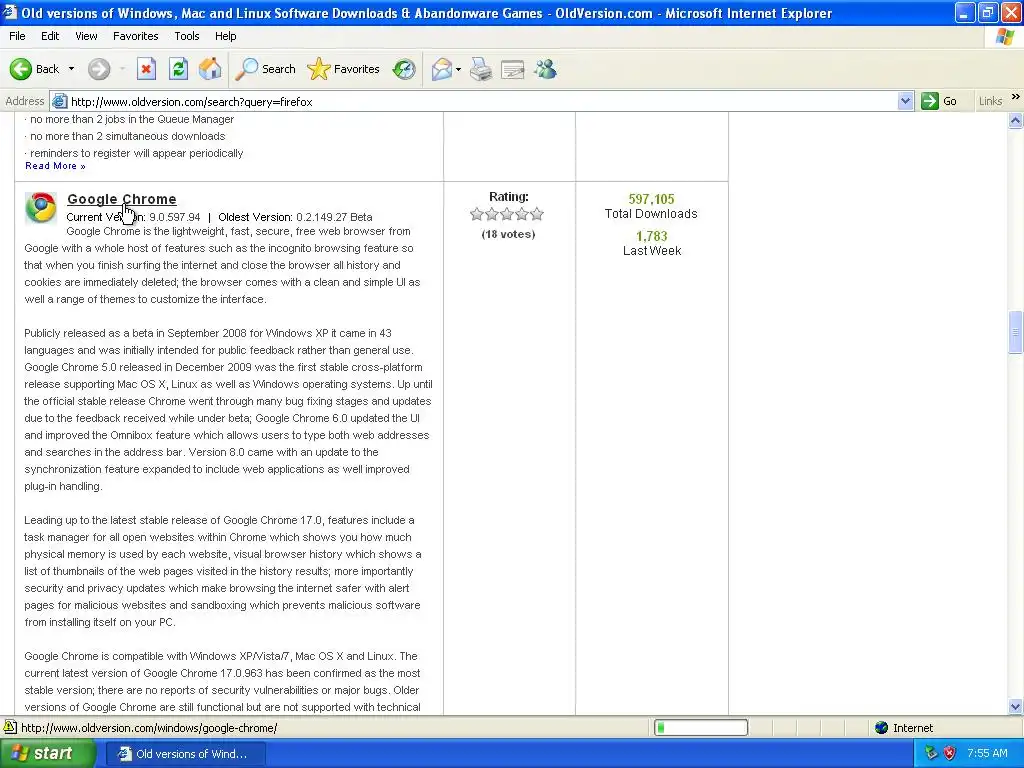Click the (18 votes) text
This screenshot has height=768, width=1024.
508,234
